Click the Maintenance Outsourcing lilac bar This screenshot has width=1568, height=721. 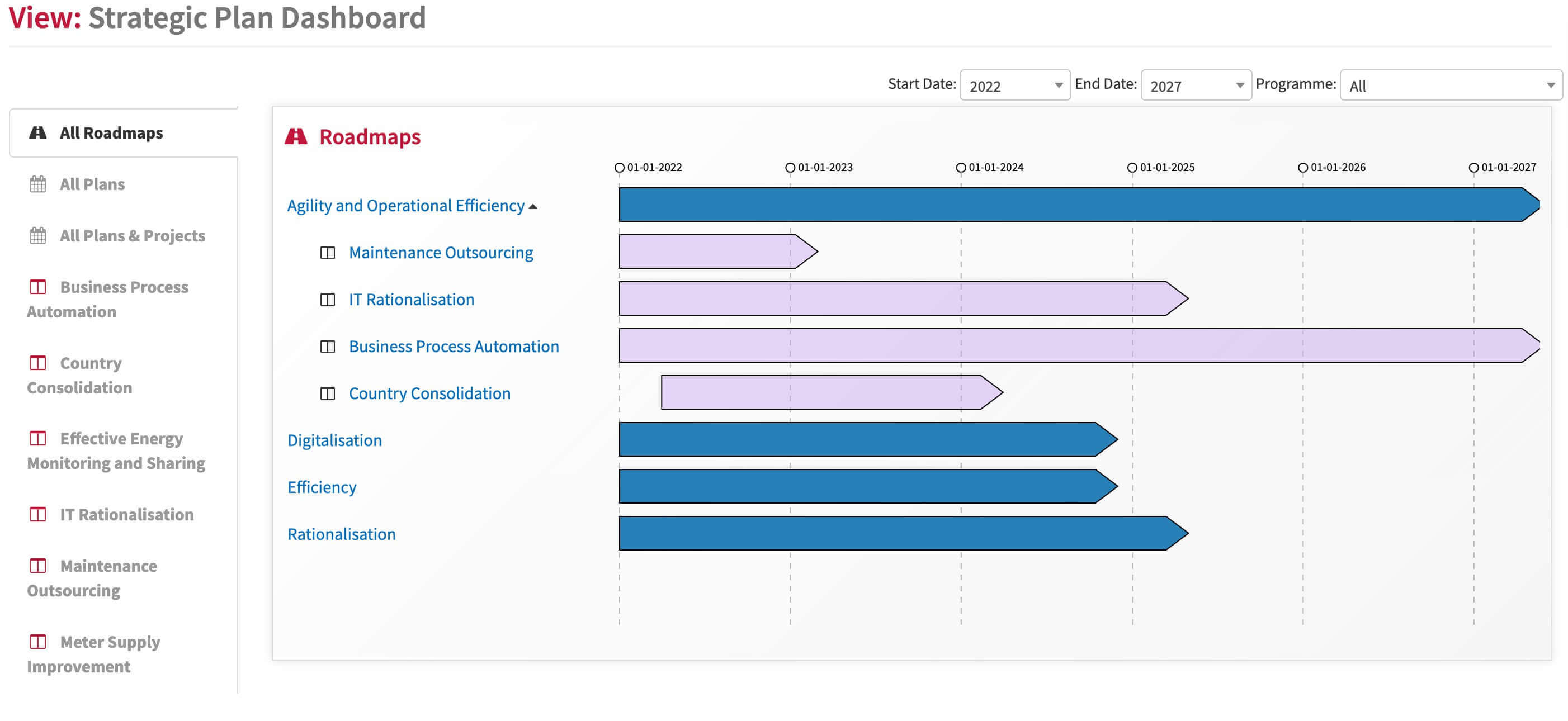[718, 252]
